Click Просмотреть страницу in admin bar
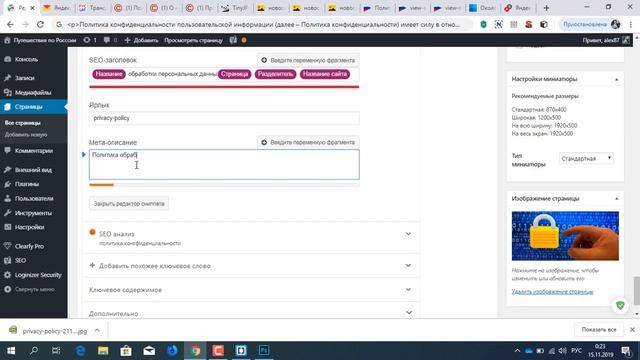Image resolution: width=640 pixels, height=360 pixels. 193,40
